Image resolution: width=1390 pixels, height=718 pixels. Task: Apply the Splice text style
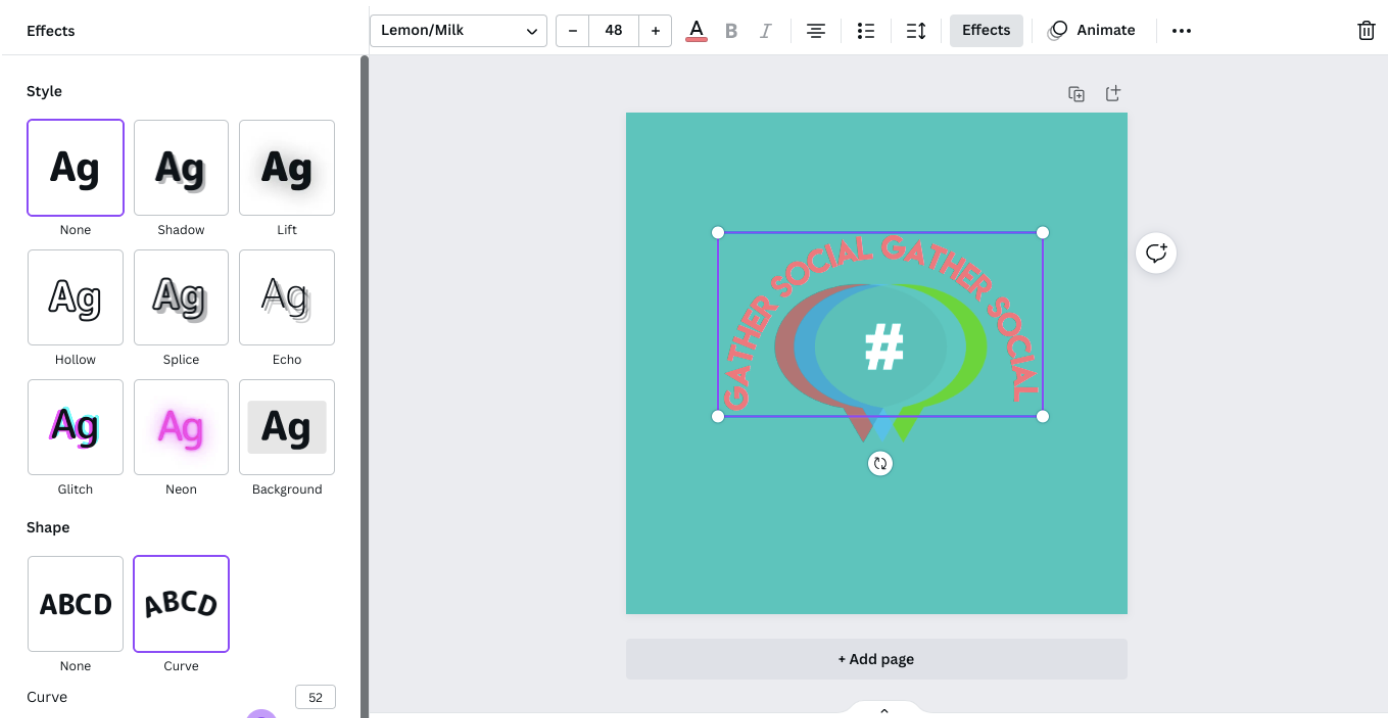click(x=181, y=298)
